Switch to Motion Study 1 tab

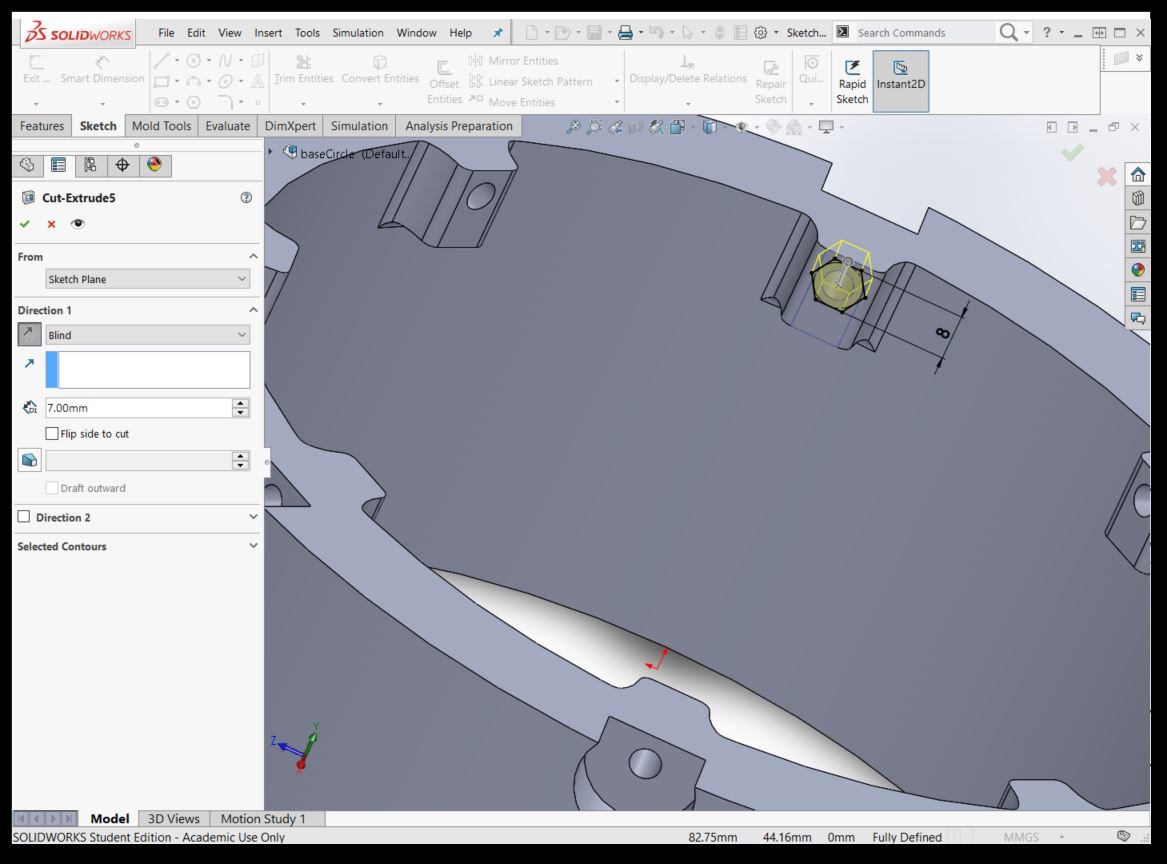click(x=263, y=819)
